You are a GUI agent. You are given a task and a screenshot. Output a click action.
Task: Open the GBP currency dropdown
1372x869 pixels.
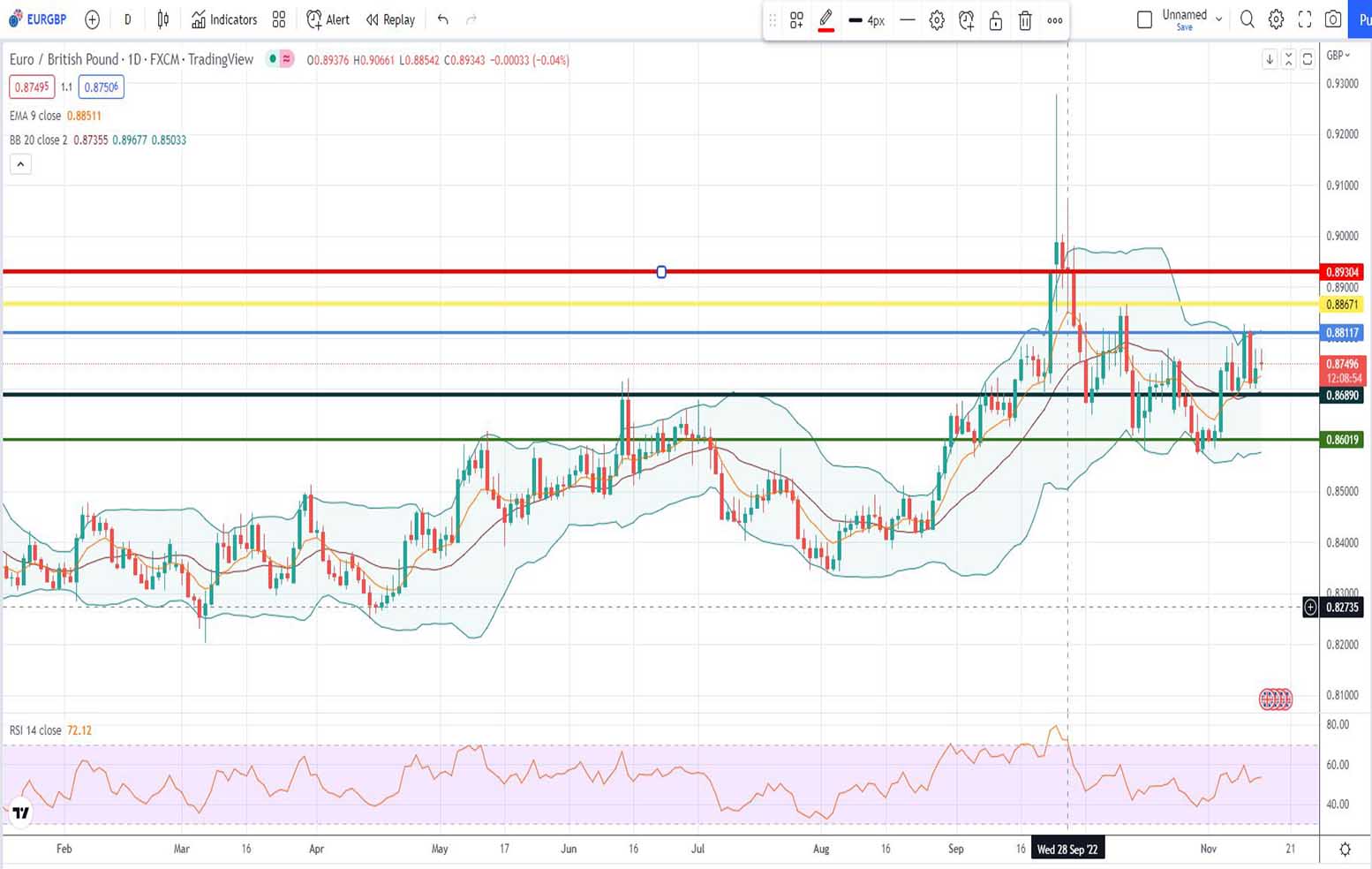click(x=1338, y=56)
